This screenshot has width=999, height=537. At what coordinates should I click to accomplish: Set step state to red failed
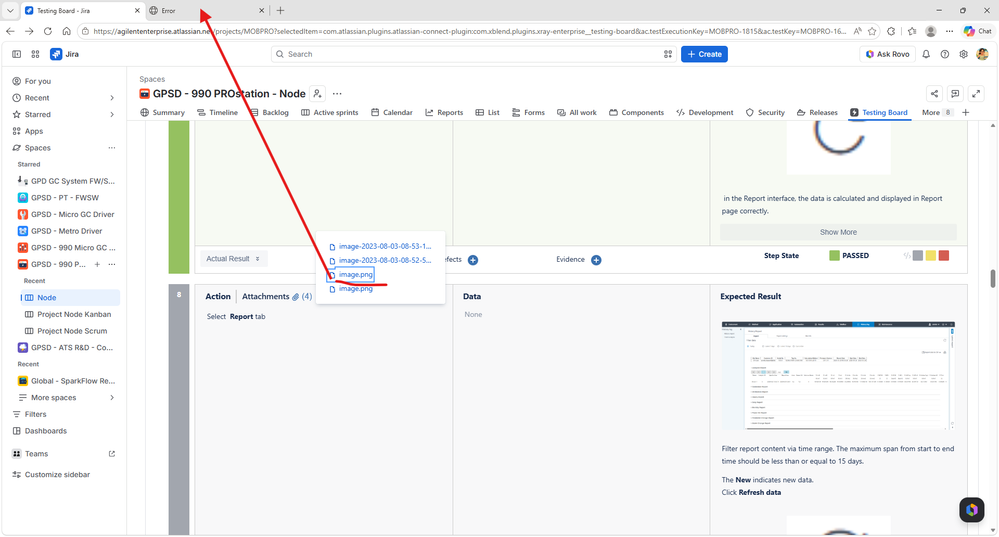[x=944, y=255]
